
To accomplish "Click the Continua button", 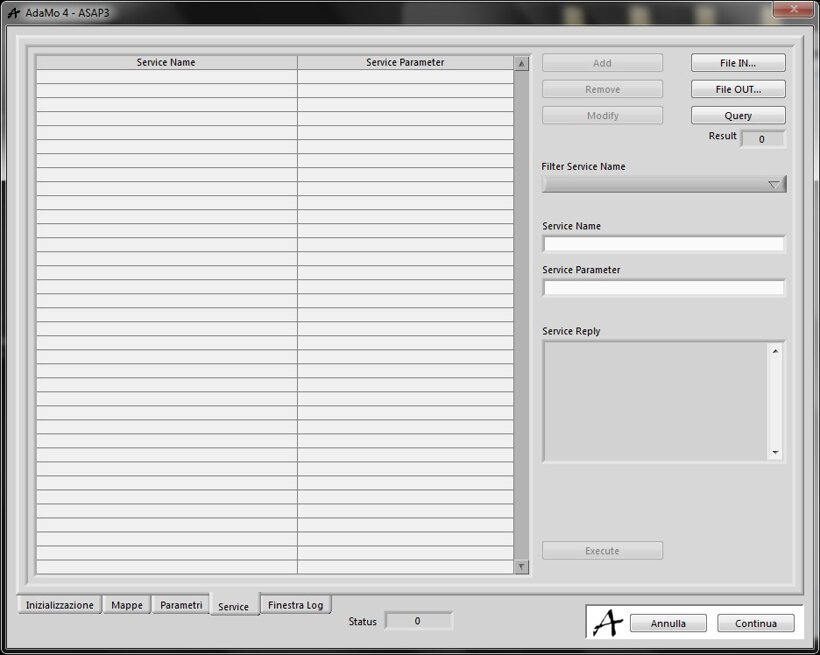I will (755, 623).
